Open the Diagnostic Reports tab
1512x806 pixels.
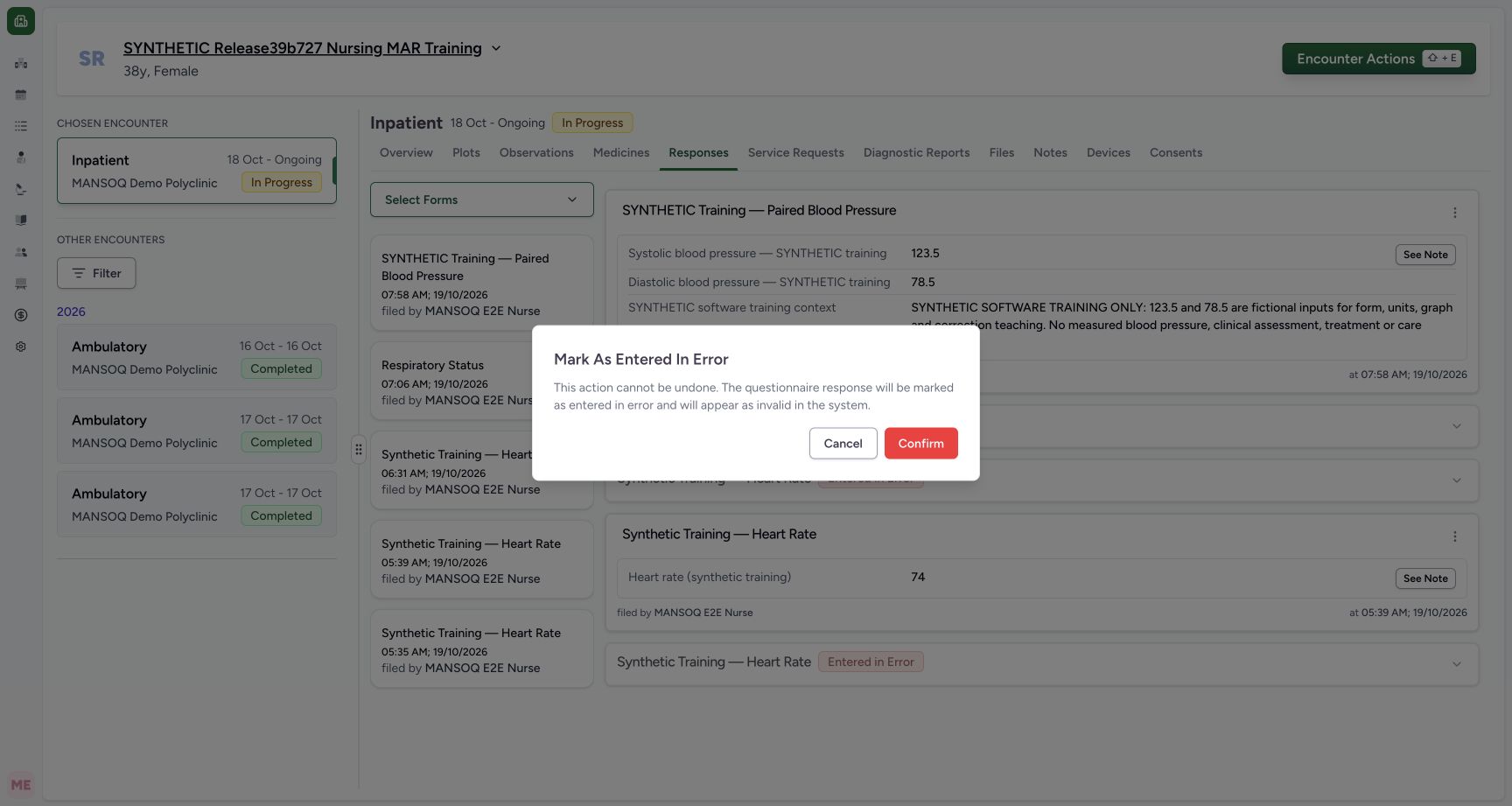[916, 152]
